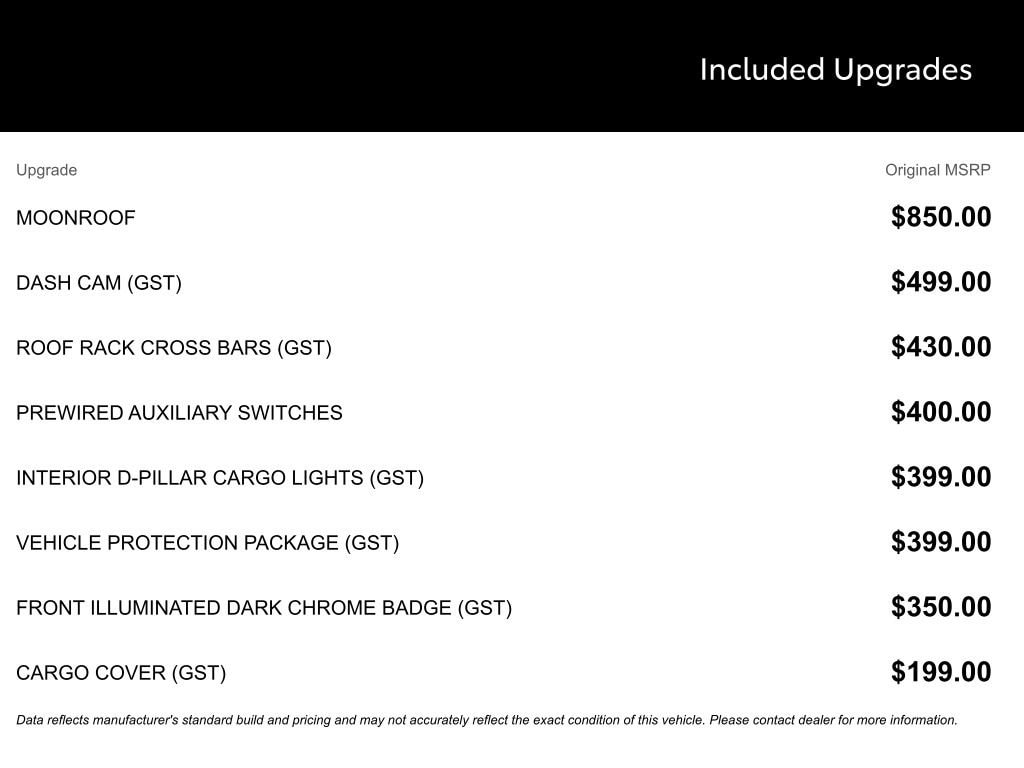The width and height of the screenshot is (1024, 768).
Task: Click FRONT ILLUMINATED DARK CHROME BADGE (GST)
Action: (264, 608)
